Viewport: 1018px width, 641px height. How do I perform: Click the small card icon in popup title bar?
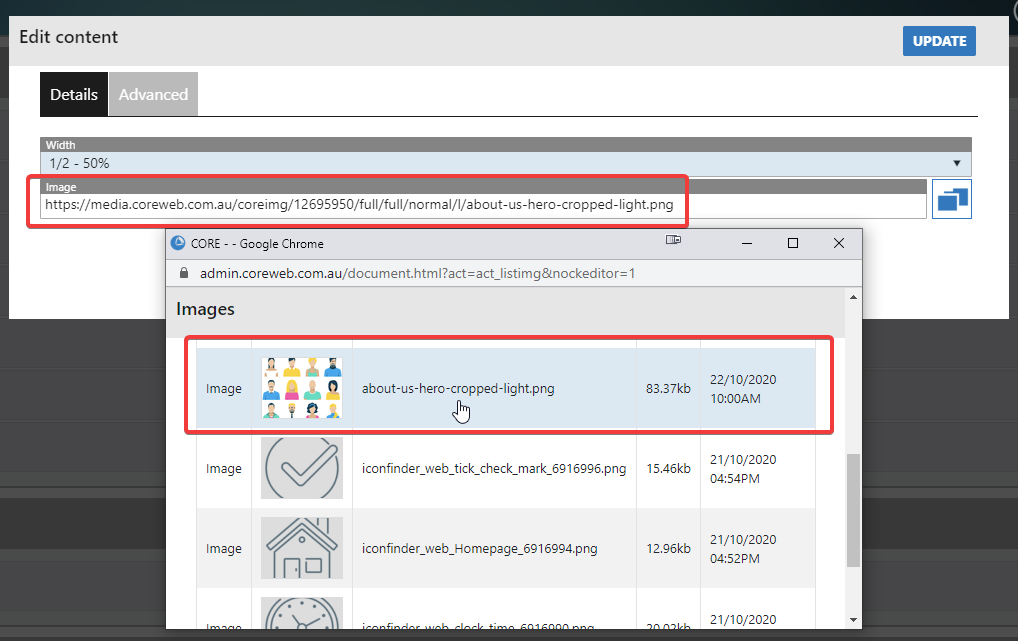[674, 242]
